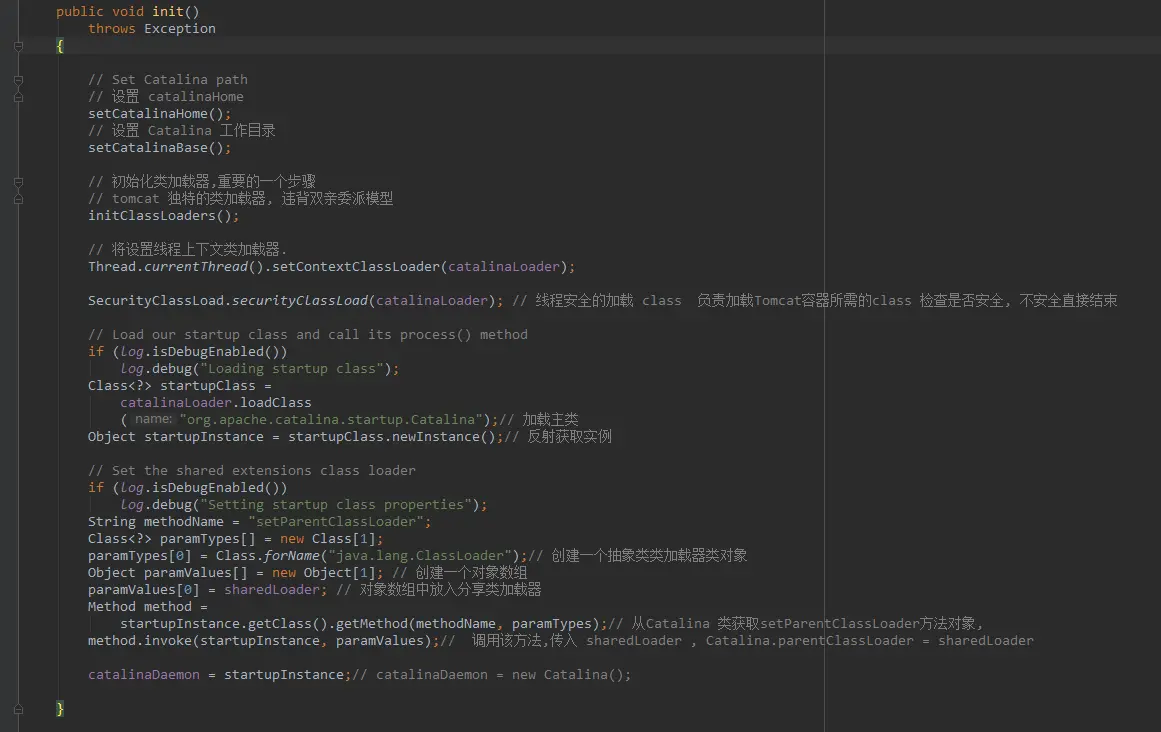The width and height of the screenshot is (1161, 732).
Task: Click 'Method method =' declaration
Action: click(x=148, y=608)
